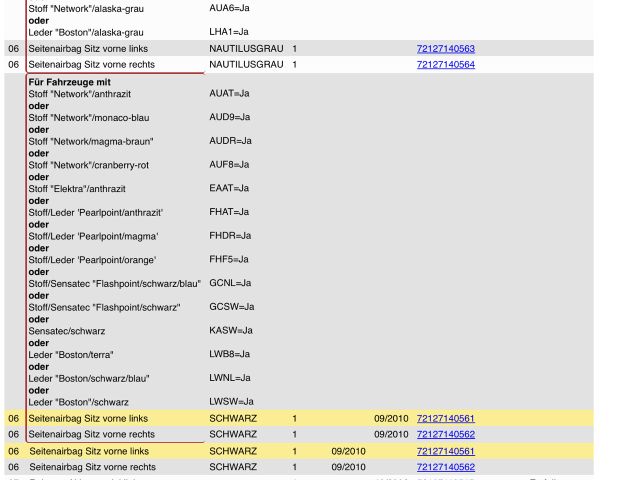Select the 'Für Fahrzeuge mit' heading
Viewport: 640px width, 480px height.
[75, 81]
